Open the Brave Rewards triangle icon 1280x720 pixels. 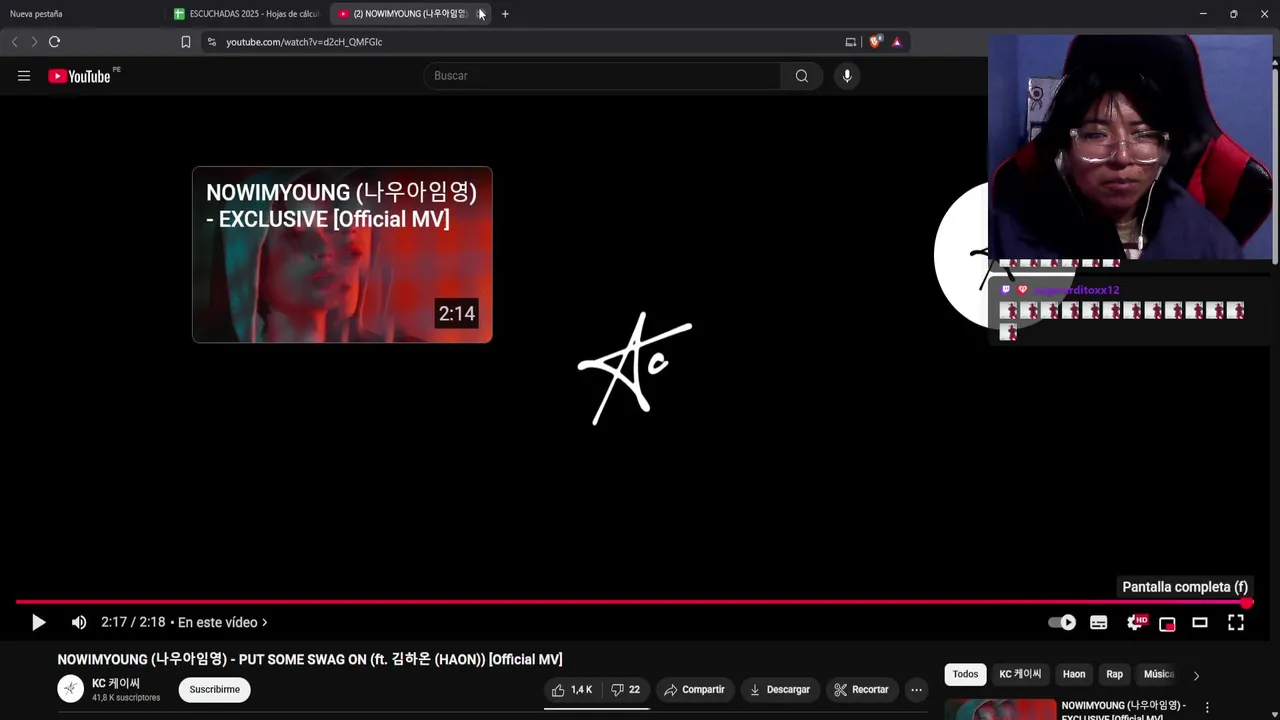click(897, 42)
